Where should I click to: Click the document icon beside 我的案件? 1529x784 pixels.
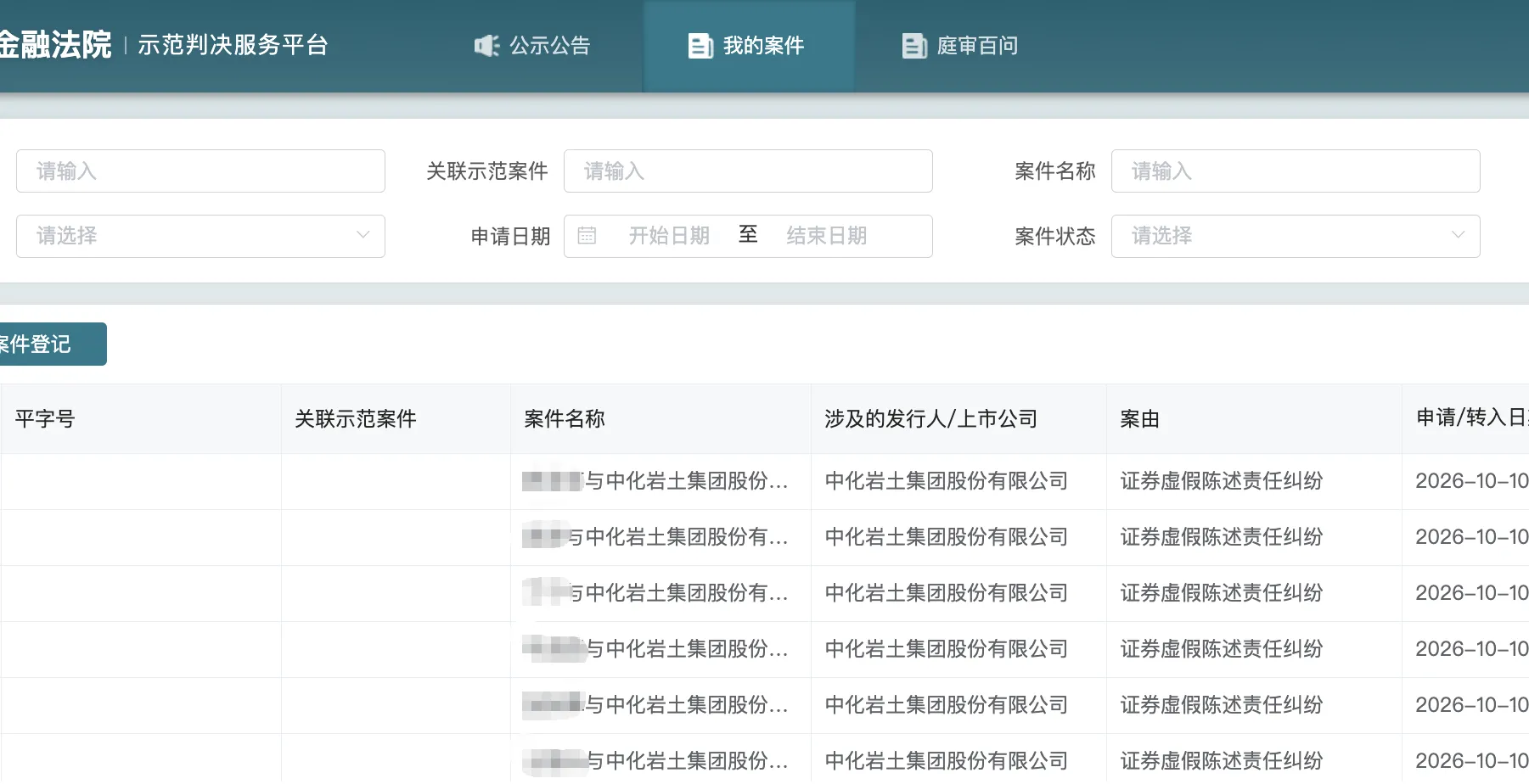click(700, 46)
